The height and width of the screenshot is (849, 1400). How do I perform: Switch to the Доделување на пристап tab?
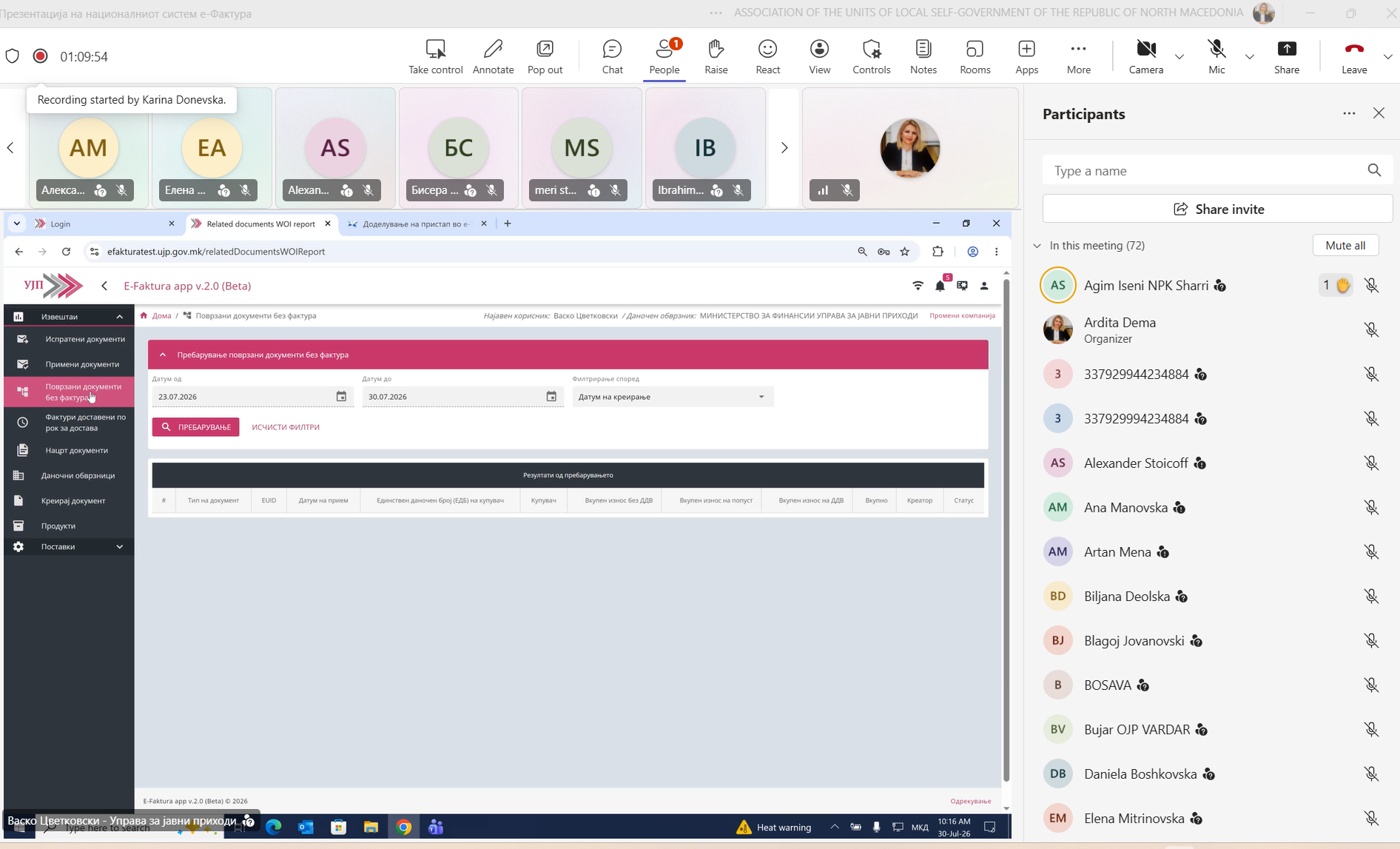[x=417, y=224]
